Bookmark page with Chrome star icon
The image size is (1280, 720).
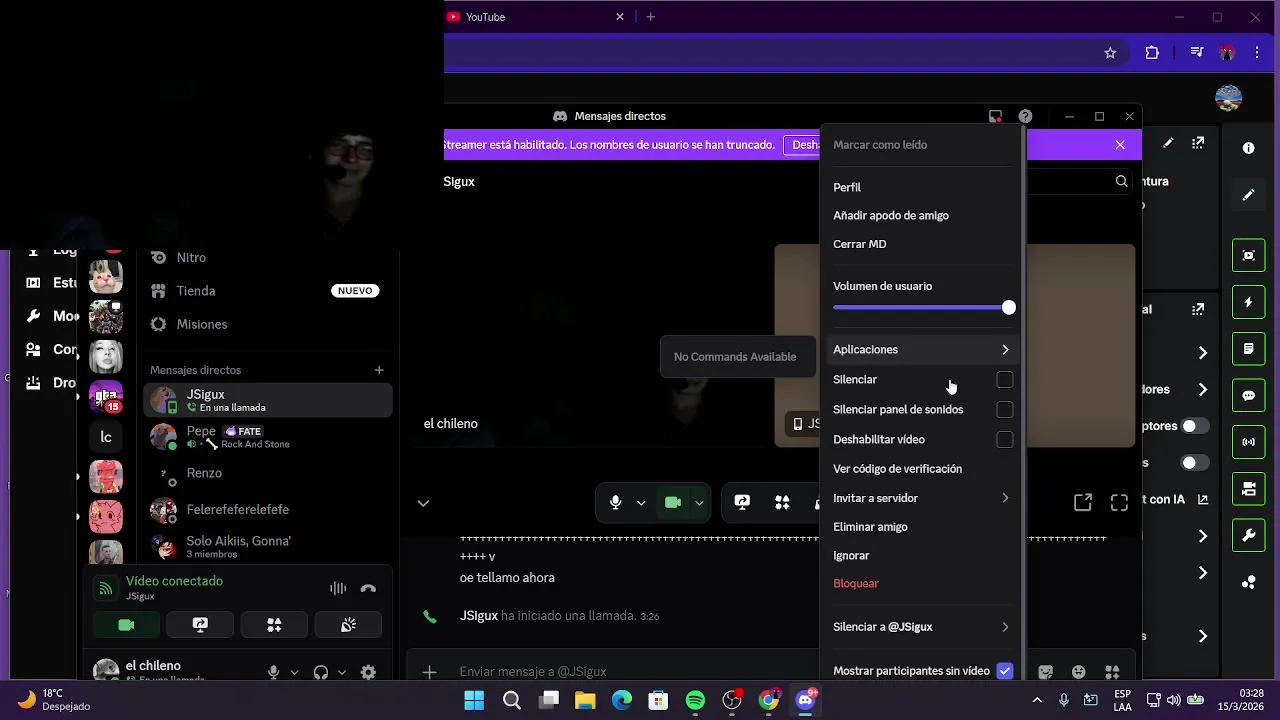click(1110, 53)
